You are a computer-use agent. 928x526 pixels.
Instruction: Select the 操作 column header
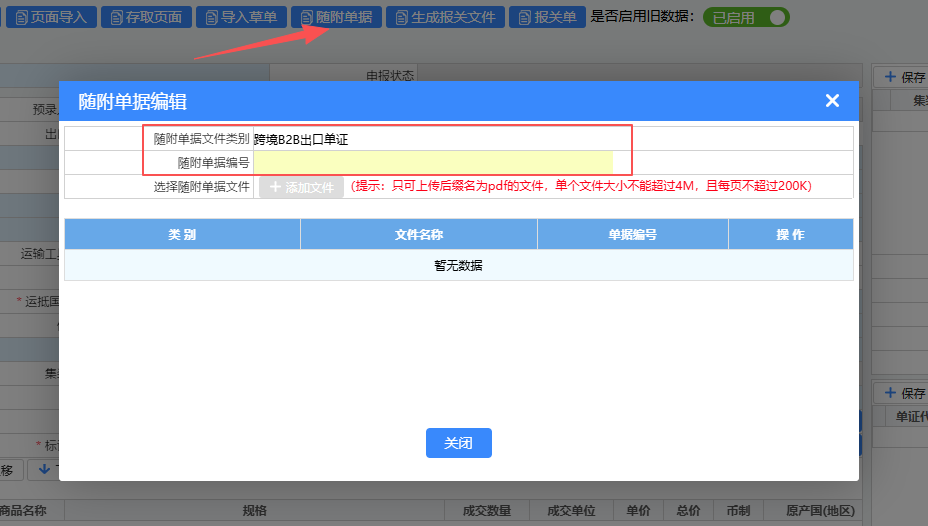[791, 234]
